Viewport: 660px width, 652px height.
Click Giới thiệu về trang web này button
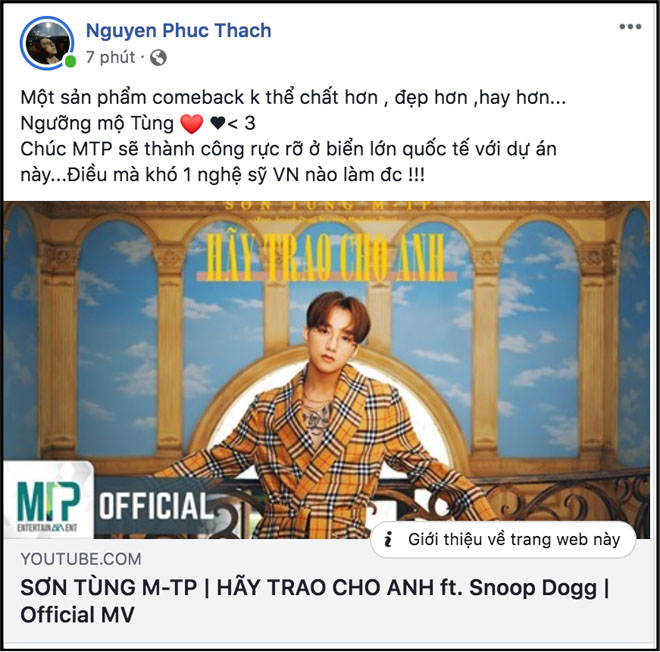click(x=503, y=540)
